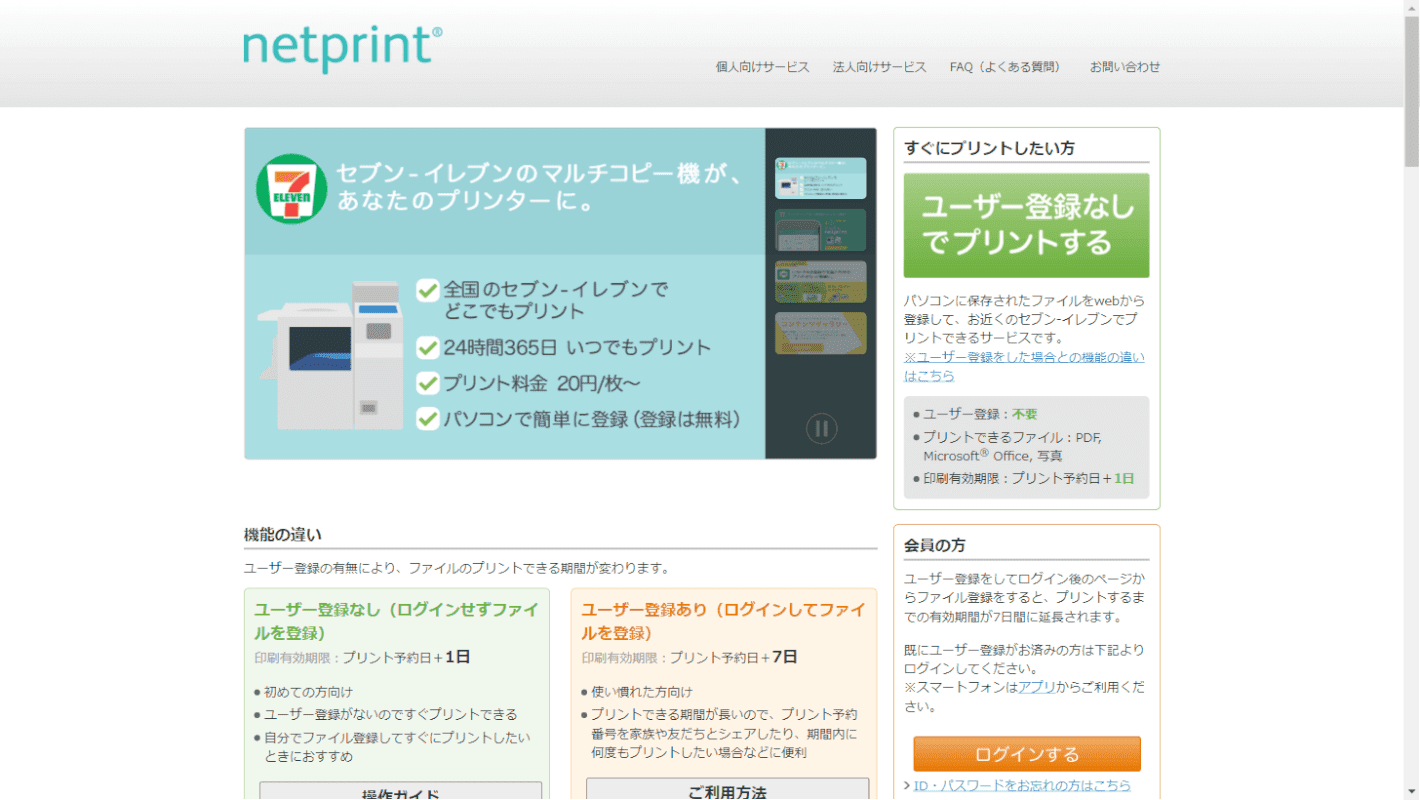The height and width of the screenshot is (800, 1420).
Task: Click text 24時間365日 いつでもプリント
Action: (x=577, y=348)
